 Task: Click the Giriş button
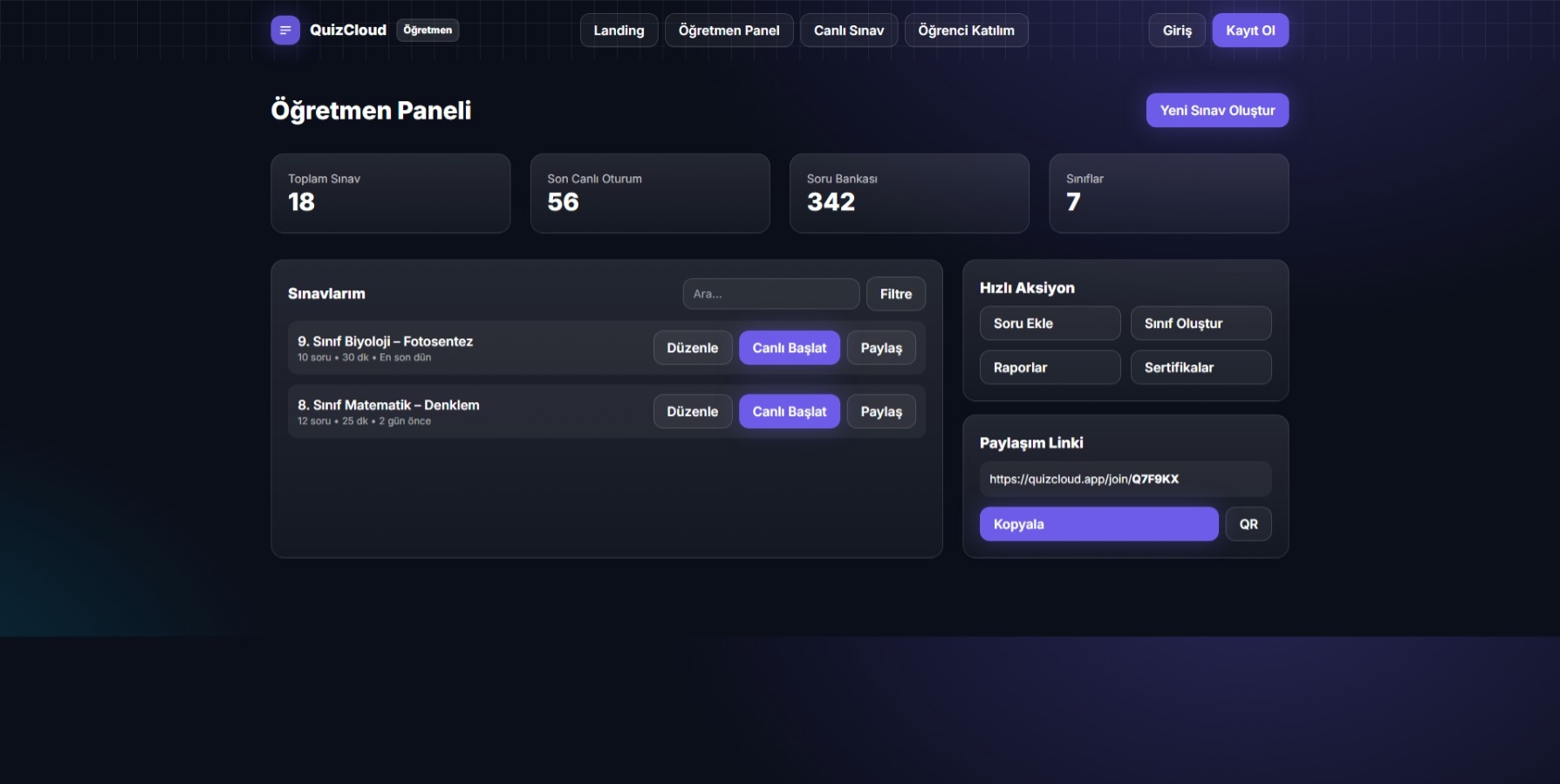click(1176, 31)
